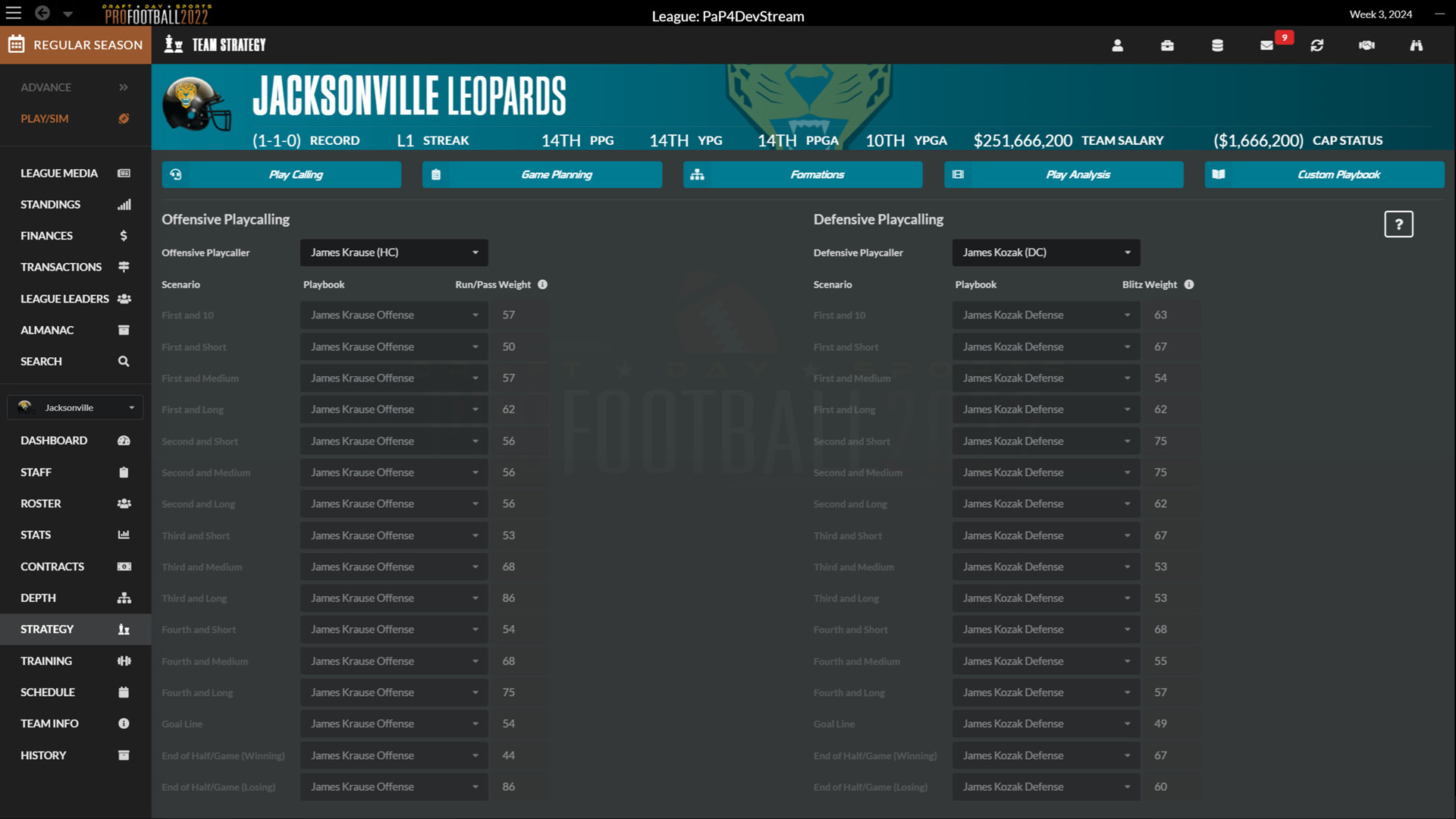Click the briefcase icon in the top bar
This screenshot has height=819, width=1456.
1167,45
